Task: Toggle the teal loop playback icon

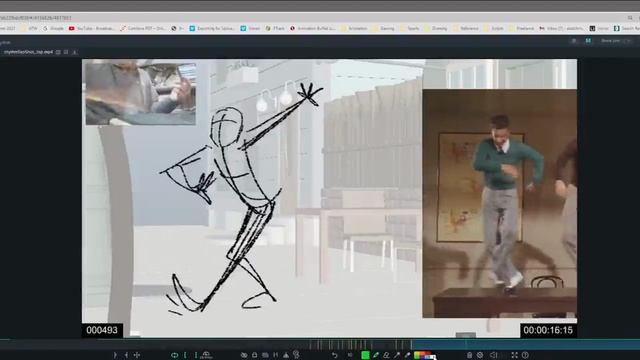Action: [x=174, y=355]
